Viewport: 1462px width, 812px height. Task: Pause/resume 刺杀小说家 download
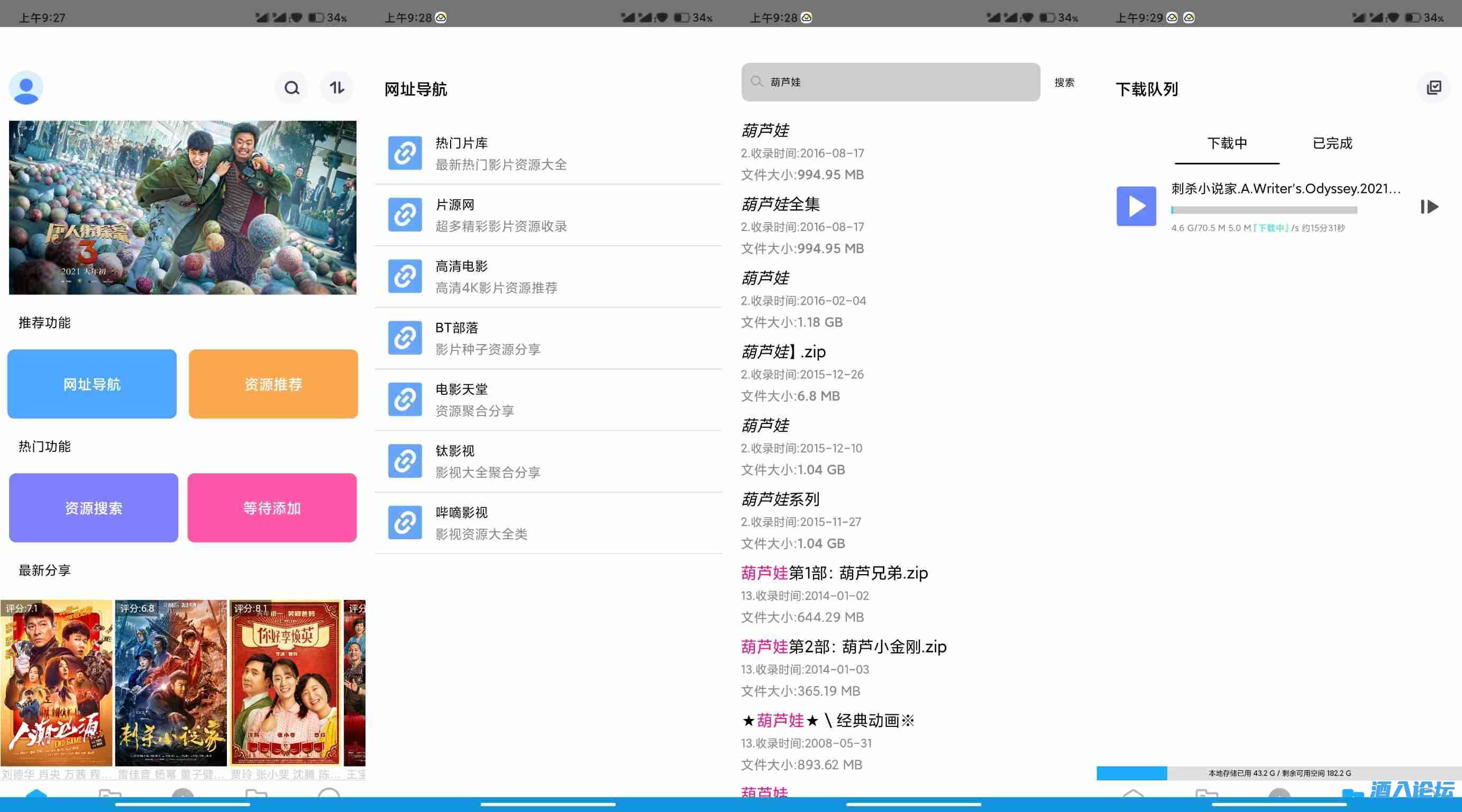click(x=1429, y=207)
